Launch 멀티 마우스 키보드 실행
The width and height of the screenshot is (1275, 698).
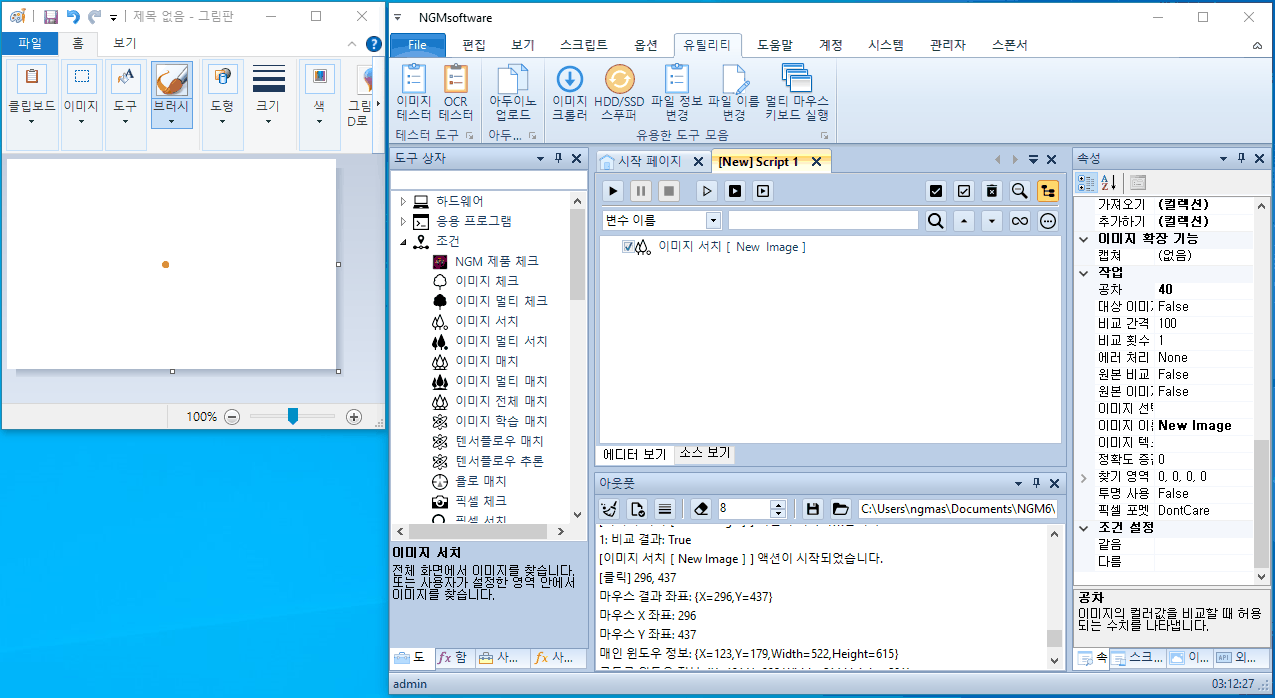pyautogui.click(x=797, y=92)
